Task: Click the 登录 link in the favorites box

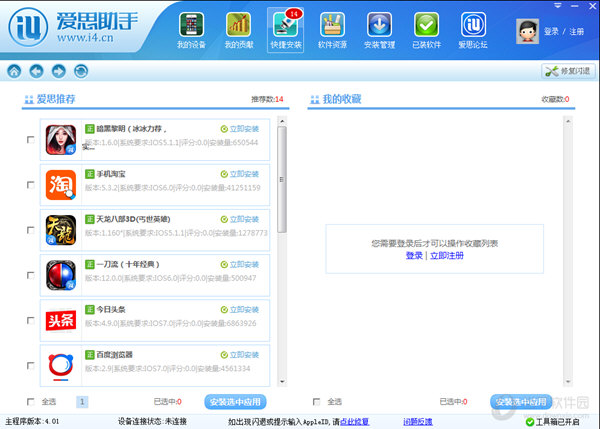Action: pyautogui.click(x=414, y=256)
